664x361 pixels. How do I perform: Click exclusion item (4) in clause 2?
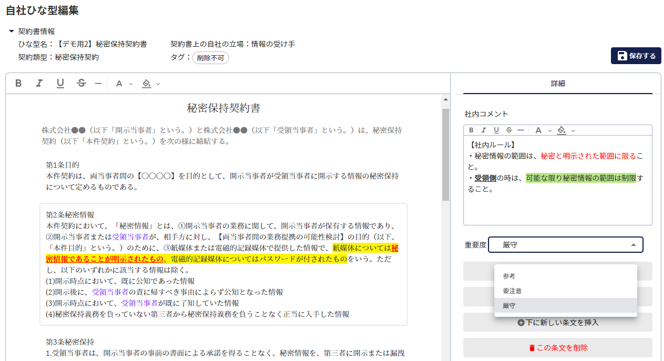coord(197,314)
